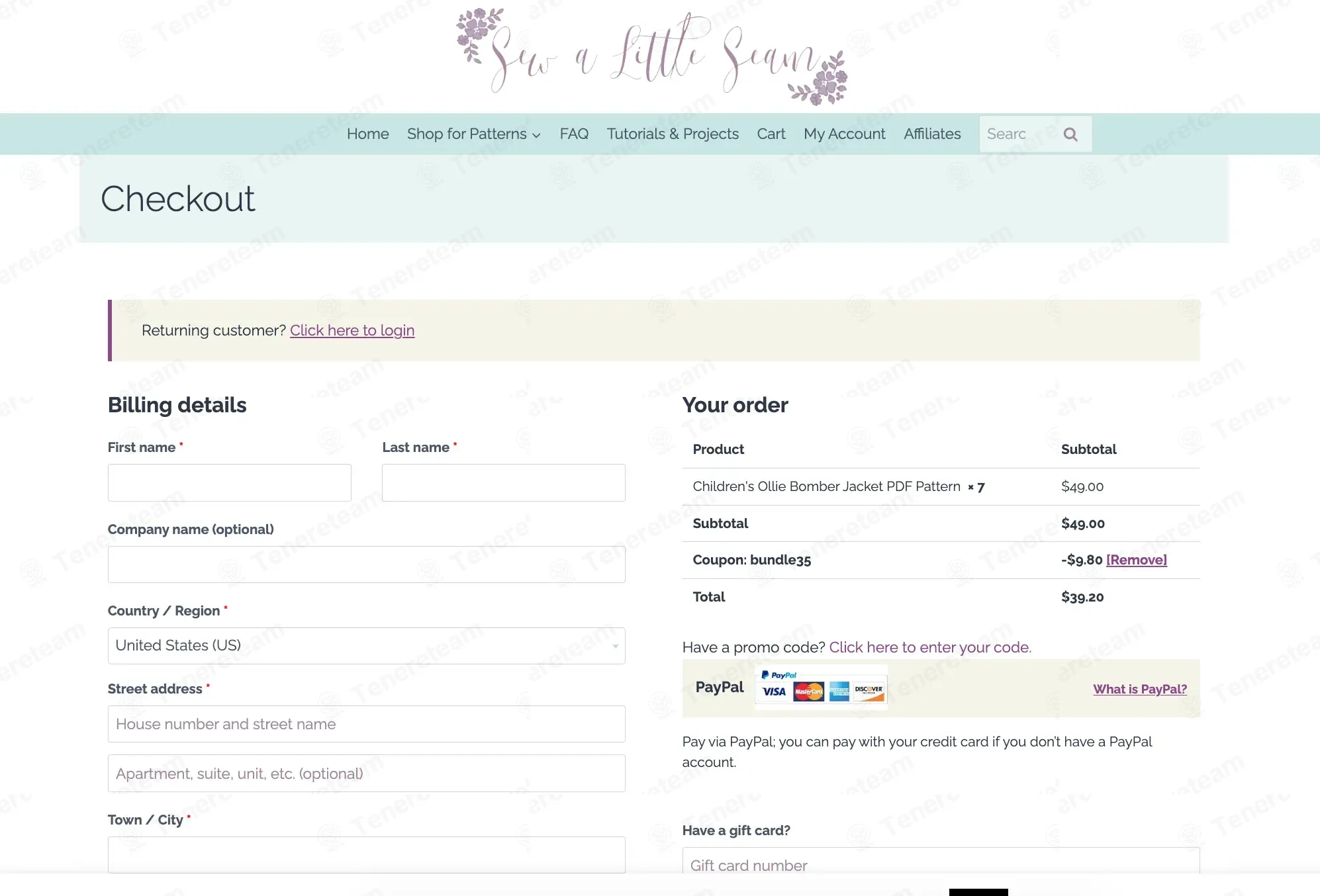
Task: Click the search magnifier icon
Action: [1070, 134]
